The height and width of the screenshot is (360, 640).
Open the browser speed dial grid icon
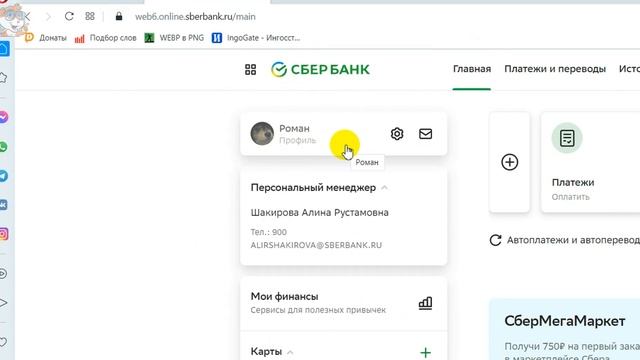(x=90, y=16)
